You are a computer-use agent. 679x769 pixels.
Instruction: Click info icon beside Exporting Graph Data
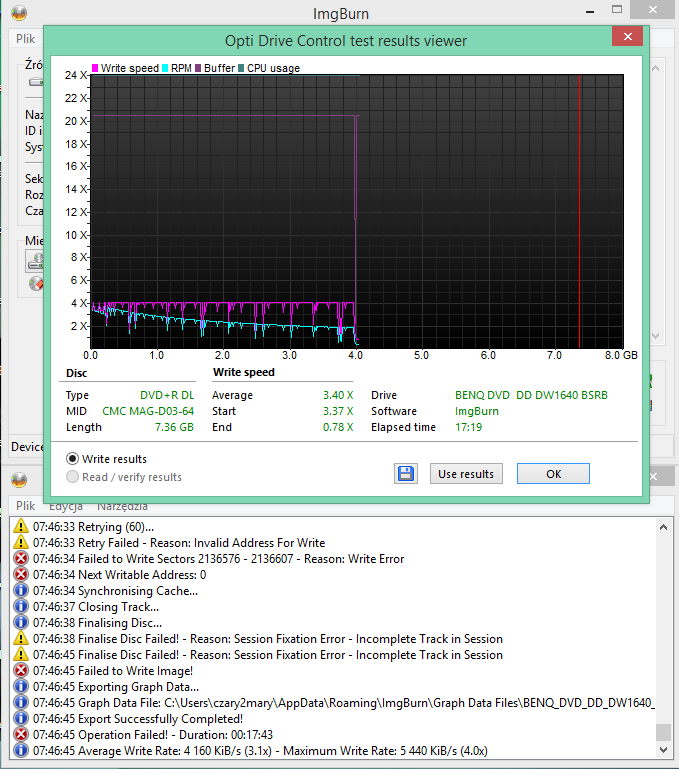(x=21, y=686)
